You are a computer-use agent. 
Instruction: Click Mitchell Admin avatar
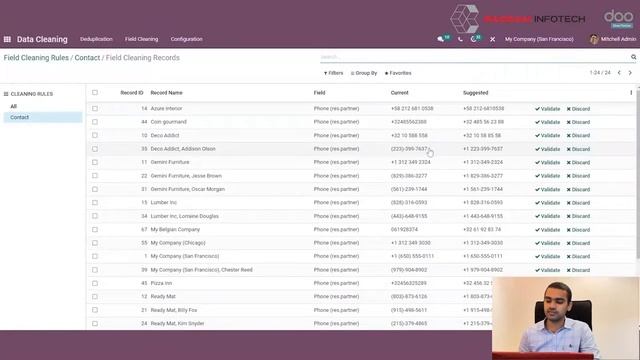593,39
